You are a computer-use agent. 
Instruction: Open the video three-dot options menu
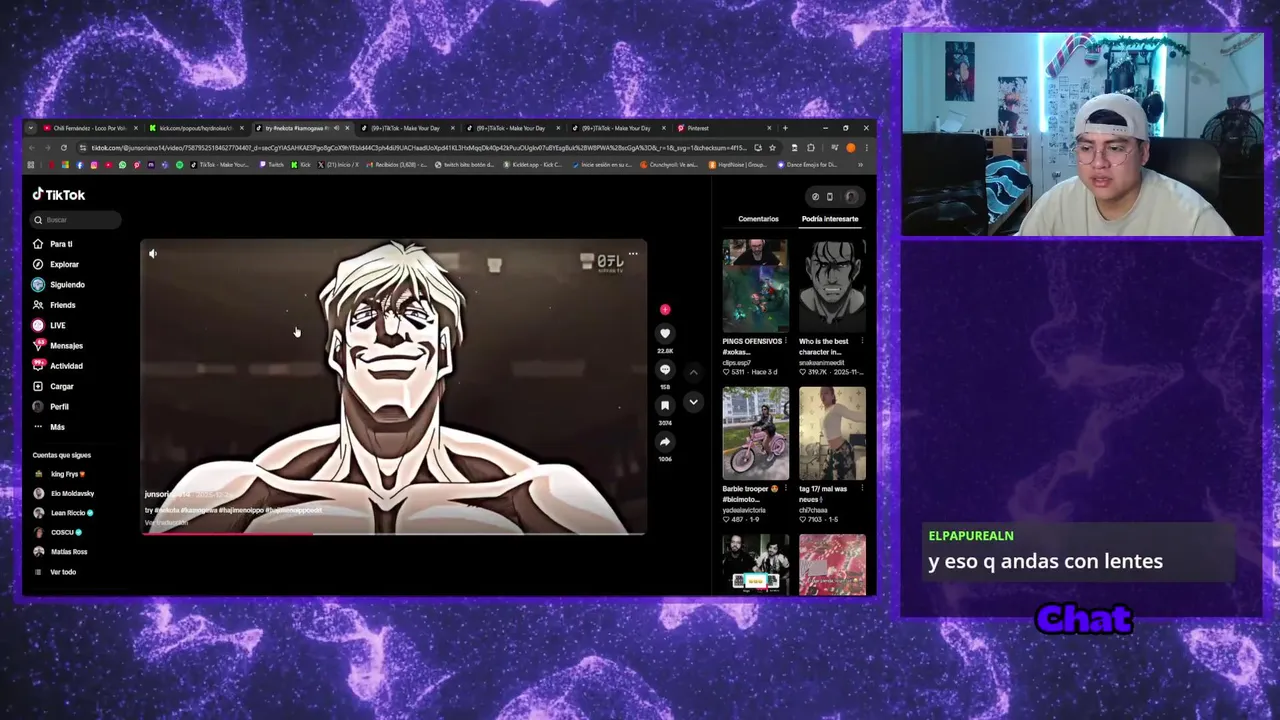633,254
